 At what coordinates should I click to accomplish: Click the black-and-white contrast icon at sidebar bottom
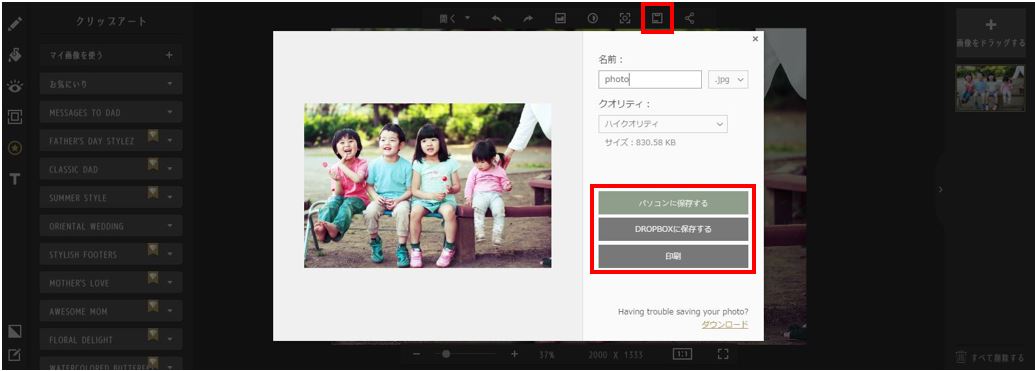(x=15, y=331)
